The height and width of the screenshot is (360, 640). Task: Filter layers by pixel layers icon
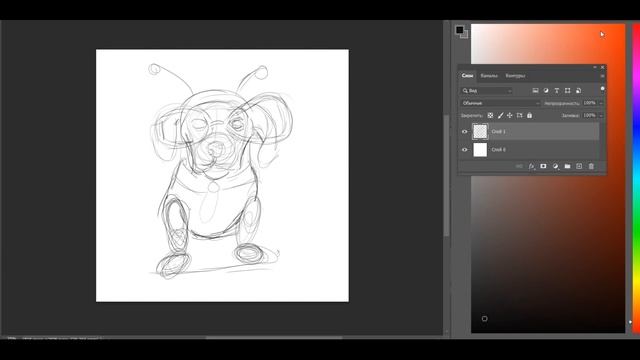(535, 91)
